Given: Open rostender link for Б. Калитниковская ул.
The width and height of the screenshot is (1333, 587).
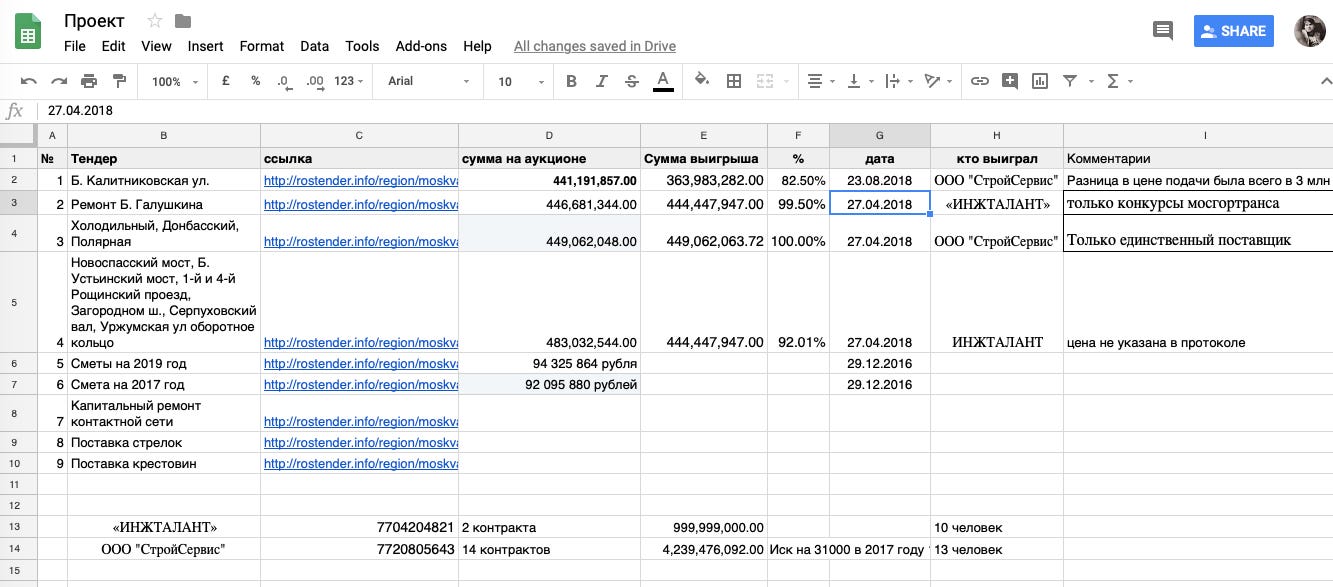Looking at the screenshot, I should (360, 181).
